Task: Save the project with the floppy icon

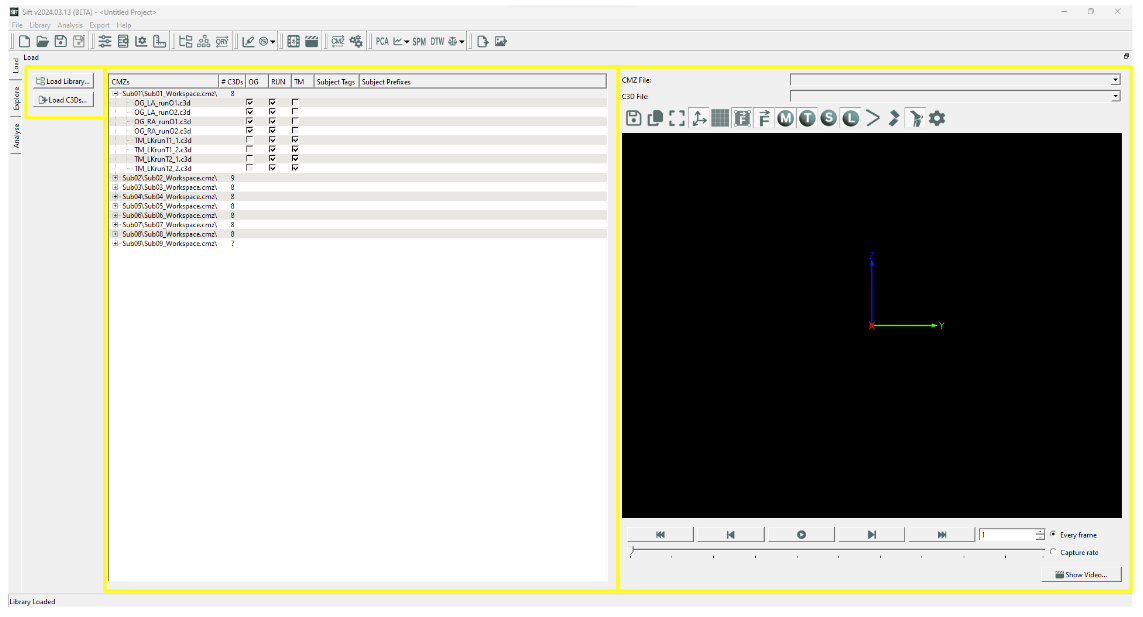Action: click(61, 42)
